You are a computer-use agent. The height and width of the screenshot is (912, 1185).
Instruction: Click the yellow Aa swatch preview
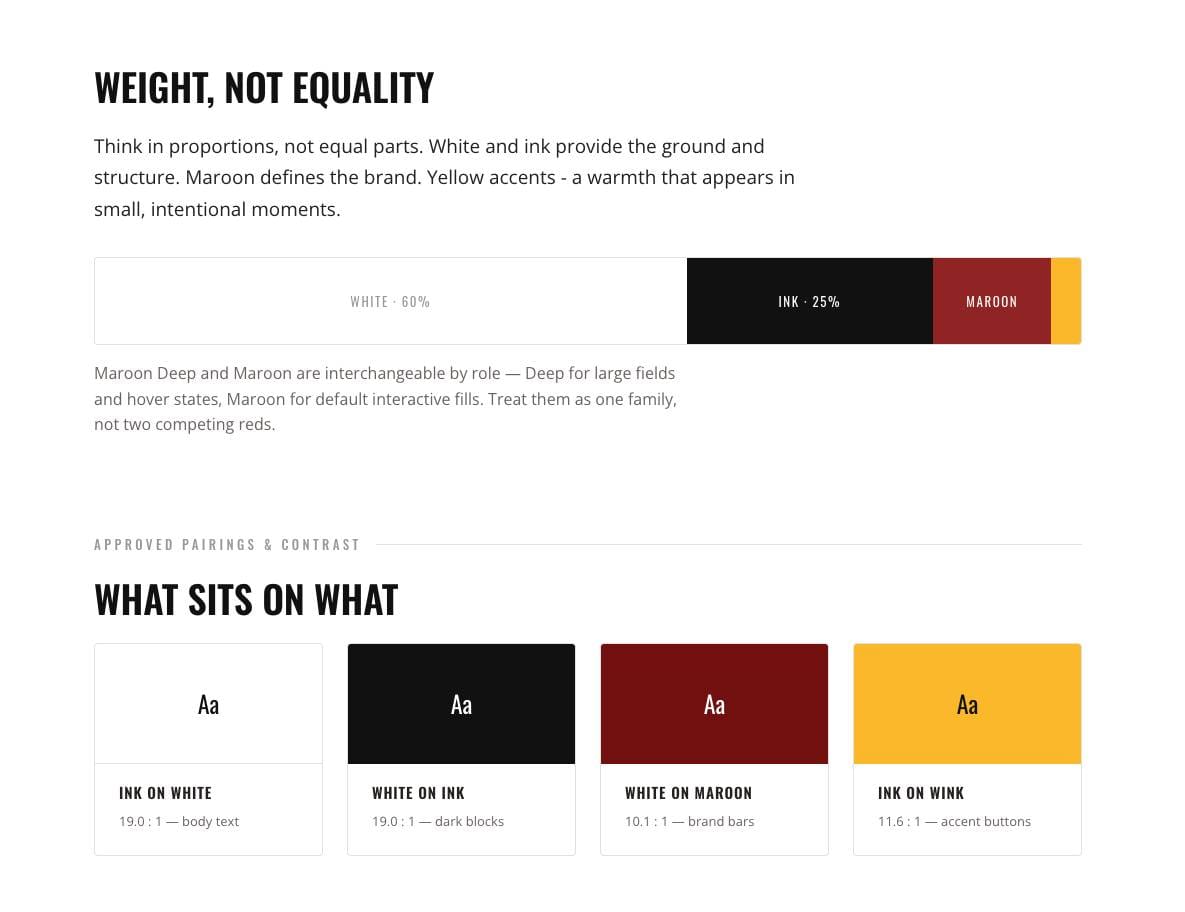(967, 703)
